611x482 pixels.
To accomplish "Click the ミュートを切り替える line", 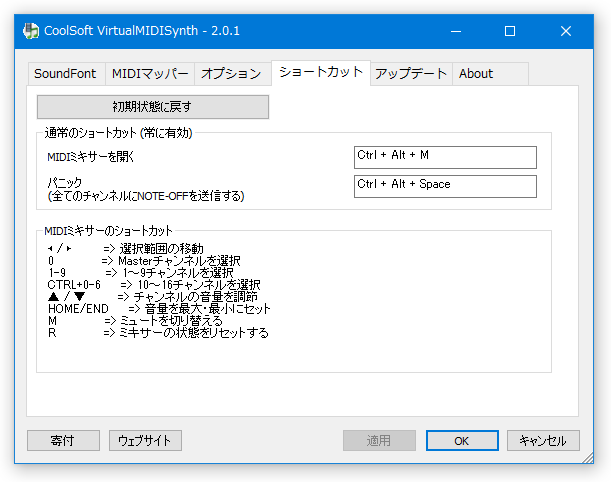I will tap(135, 321).
